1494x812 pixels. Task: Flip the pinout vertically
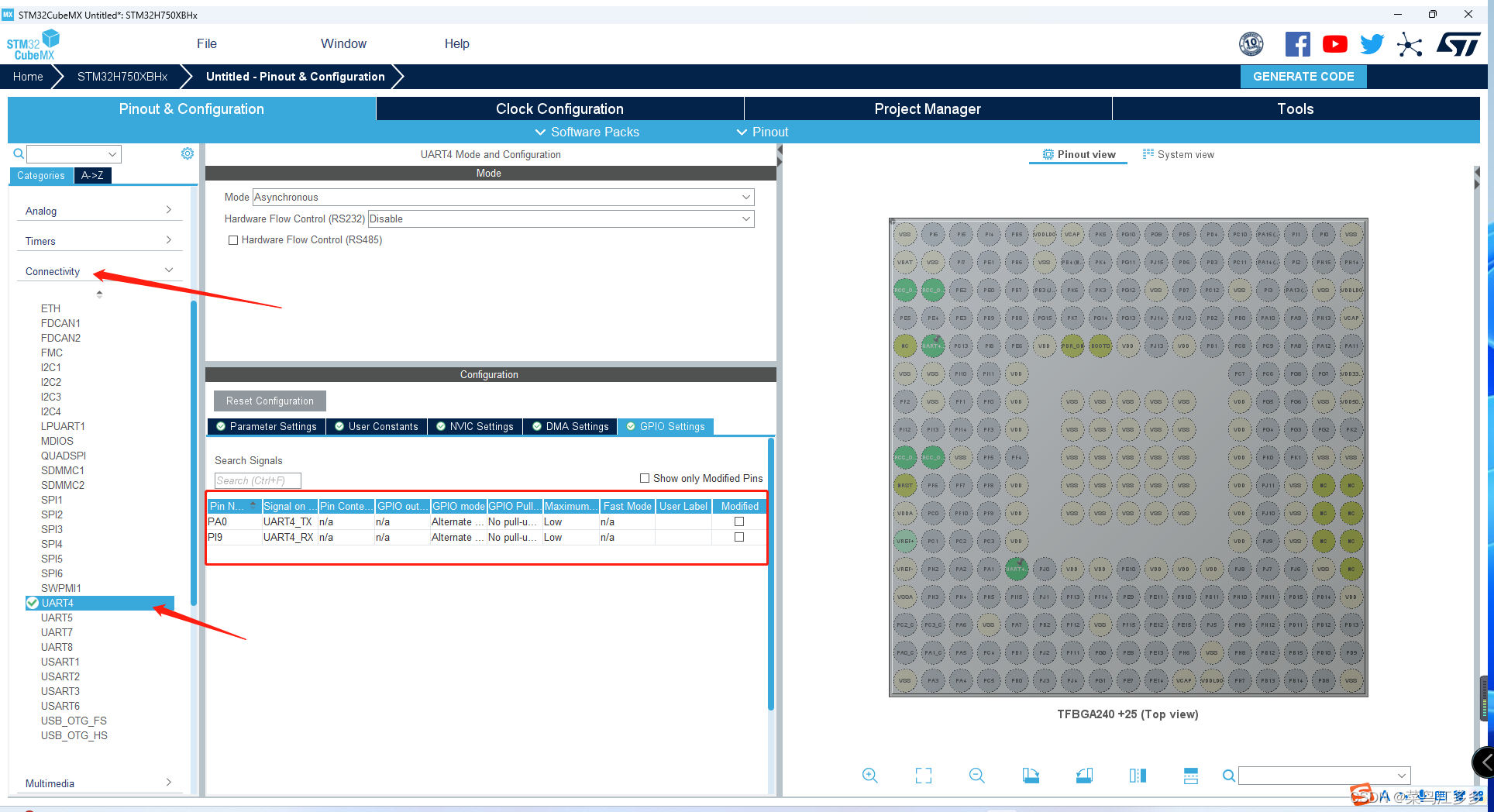coord(1191,776)
